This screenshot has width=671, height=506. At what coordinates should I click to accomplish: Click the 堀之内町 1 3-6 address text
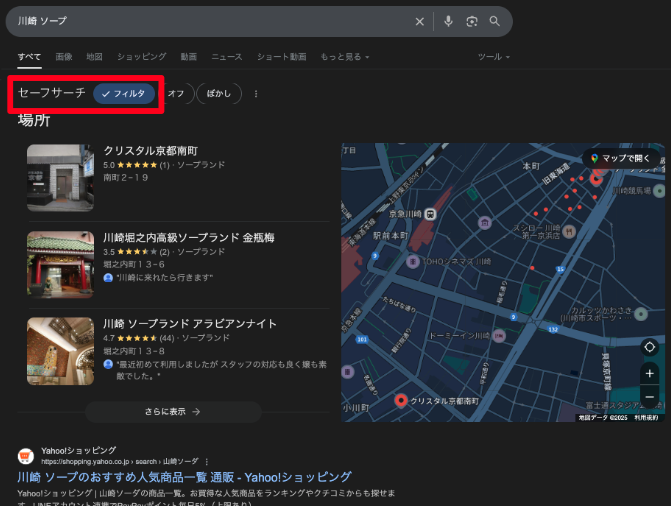134,265
